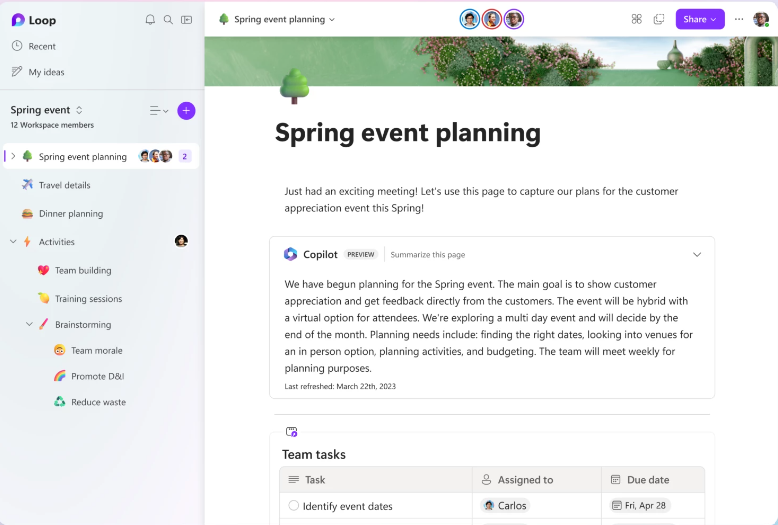This screenshot has width=778, height=525.
Task: Click the sidebar panel toggle icon
Action: coord(187,19)
